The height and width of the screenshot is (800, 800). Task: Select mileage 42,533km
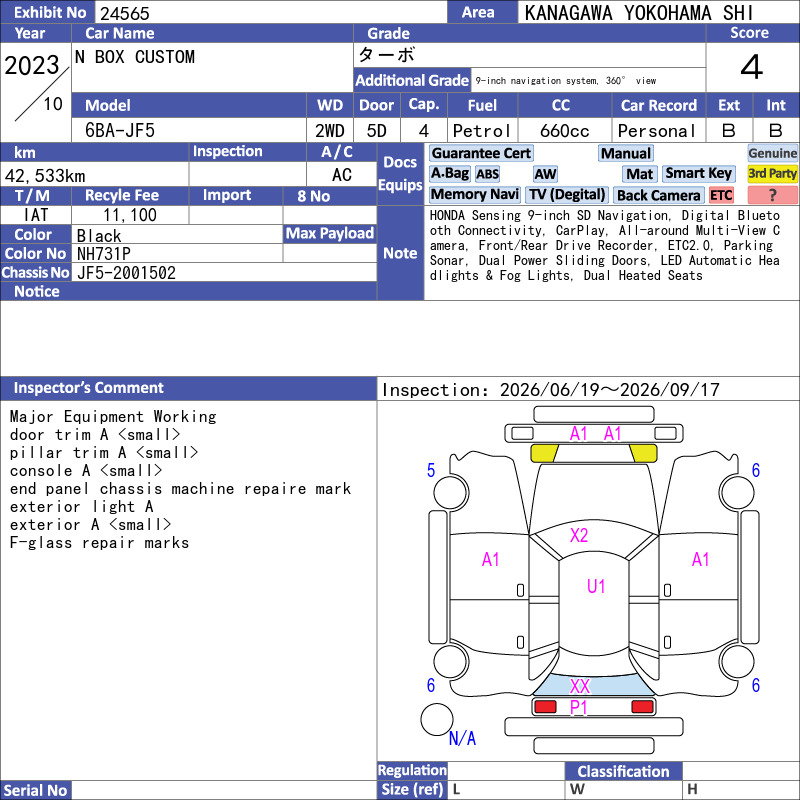[x=45, y=176]
